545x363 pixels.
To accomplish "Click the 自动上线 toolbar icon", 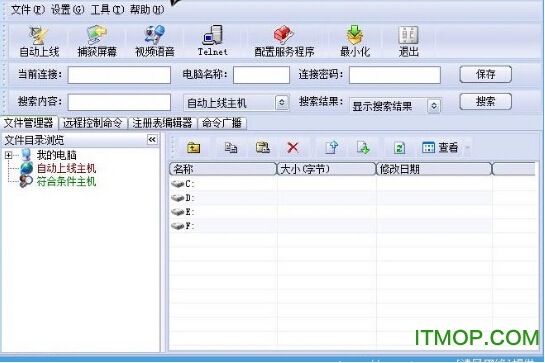I will [x=39, y=41].
